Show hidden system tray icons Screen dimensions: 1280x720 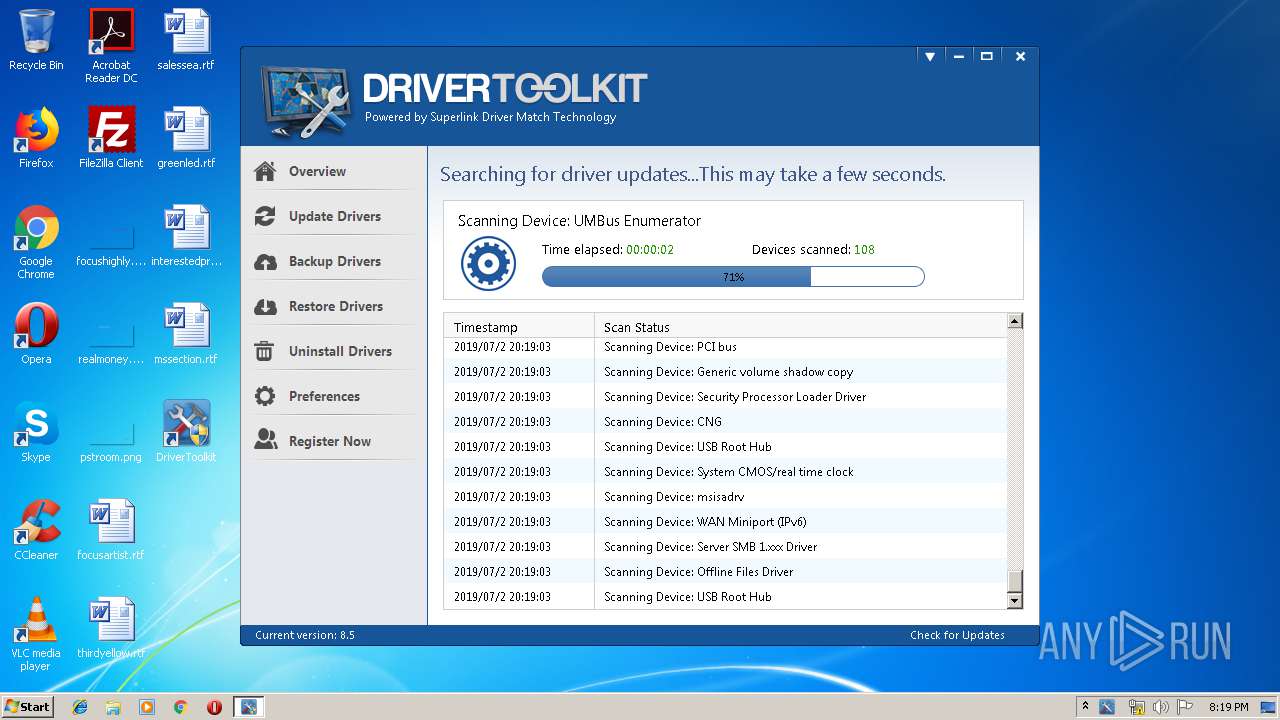tap(1085, 706)
